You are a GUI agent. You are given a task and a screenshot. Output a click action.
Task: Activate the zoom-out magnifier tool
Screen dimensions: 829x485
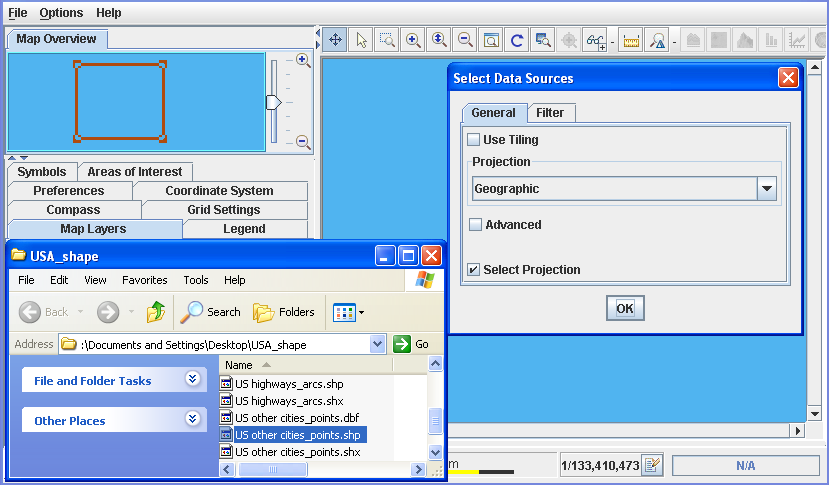click(465, 40)
